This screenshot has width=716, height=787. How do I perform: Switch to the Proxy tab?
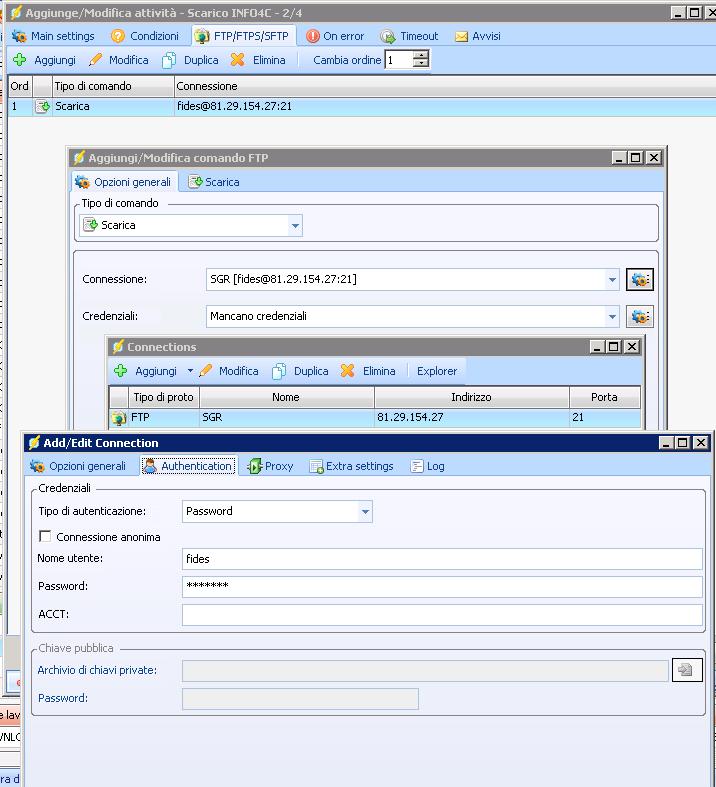tap(270, 466)
